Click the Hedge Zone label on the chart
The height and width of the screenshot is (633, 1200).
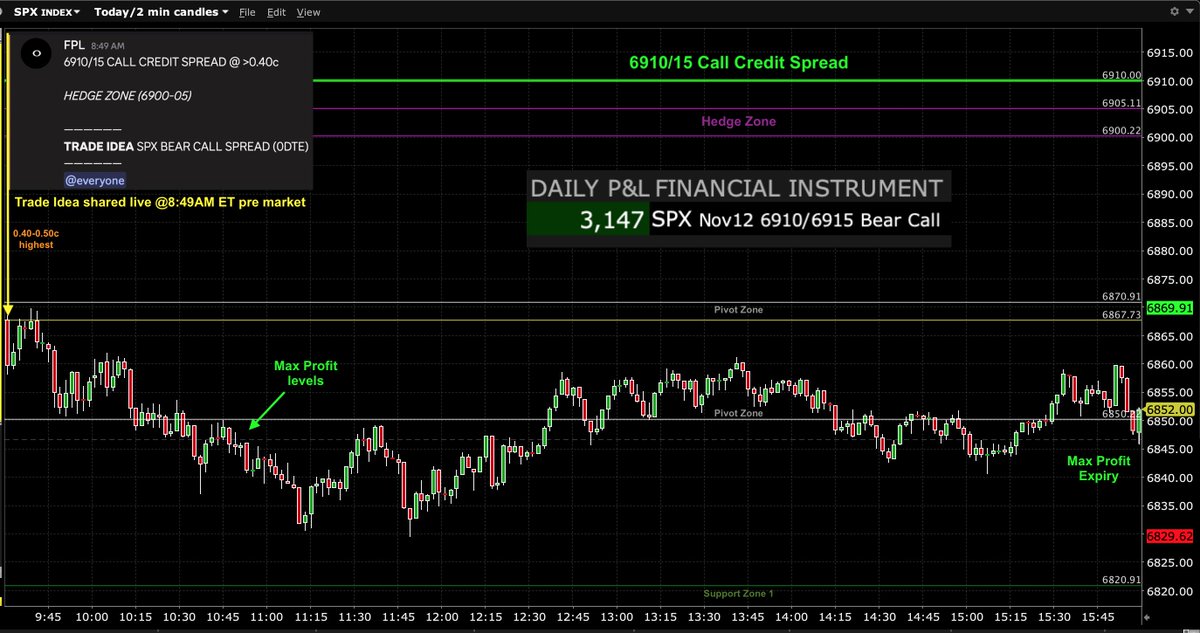(x=738, y=121)
